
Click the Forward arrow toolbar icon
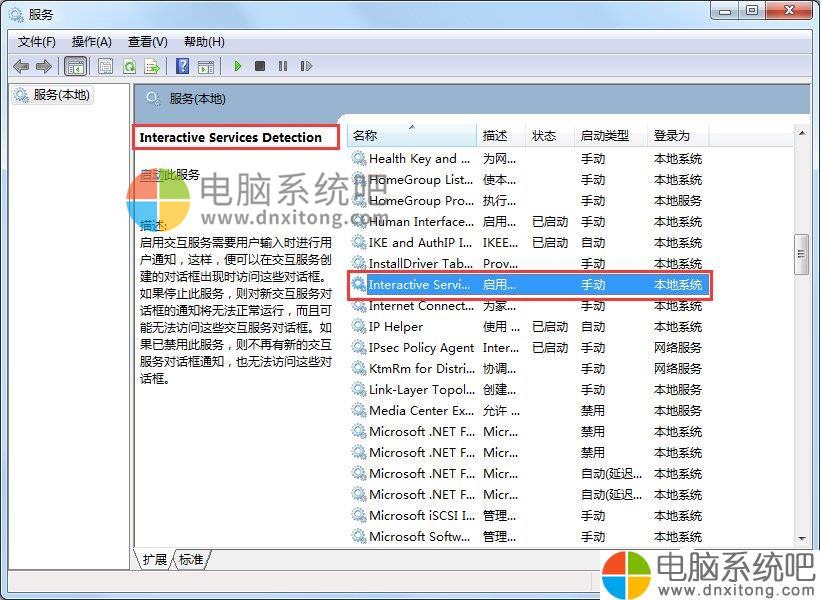43,66
